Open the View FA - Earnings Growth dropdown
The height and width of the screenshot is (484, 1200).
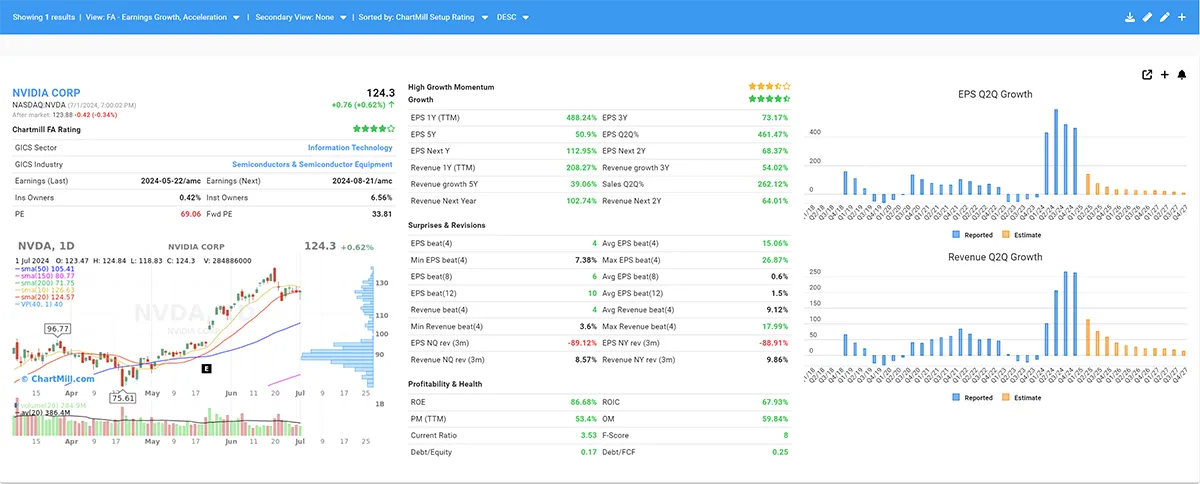click(161, 17)
